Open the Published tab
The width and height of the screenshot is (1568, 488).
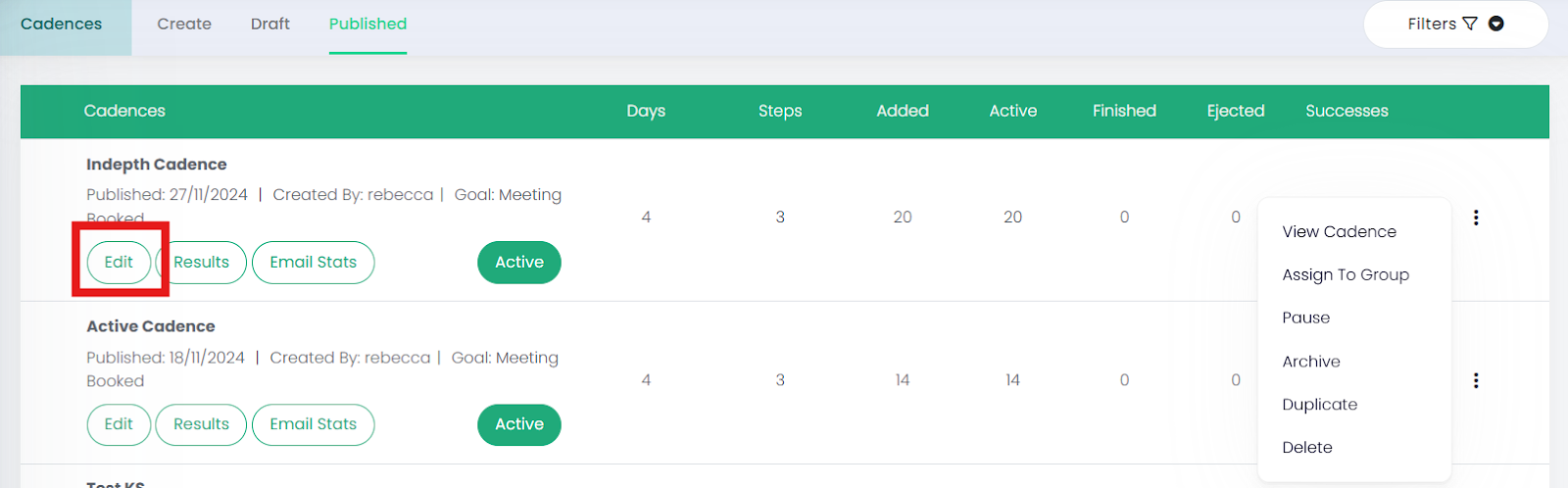pyautogui.click(x=367, y=24)
